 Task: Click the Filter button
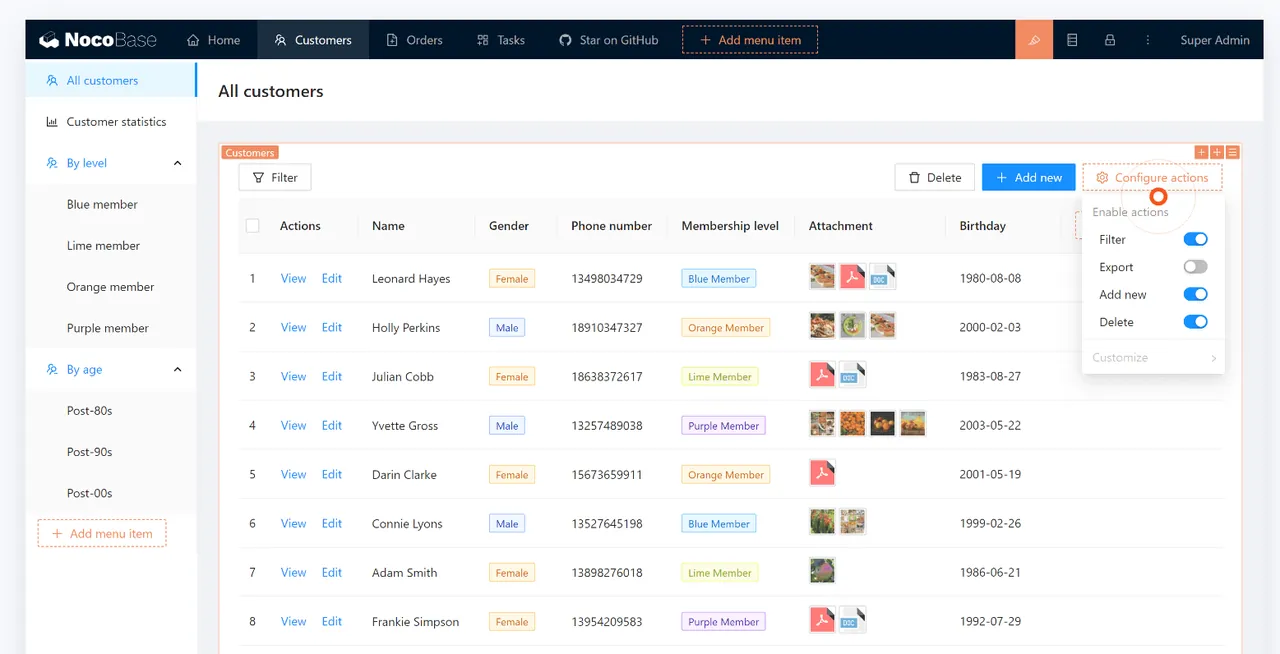pyautogui.click(x=275, y=177)
